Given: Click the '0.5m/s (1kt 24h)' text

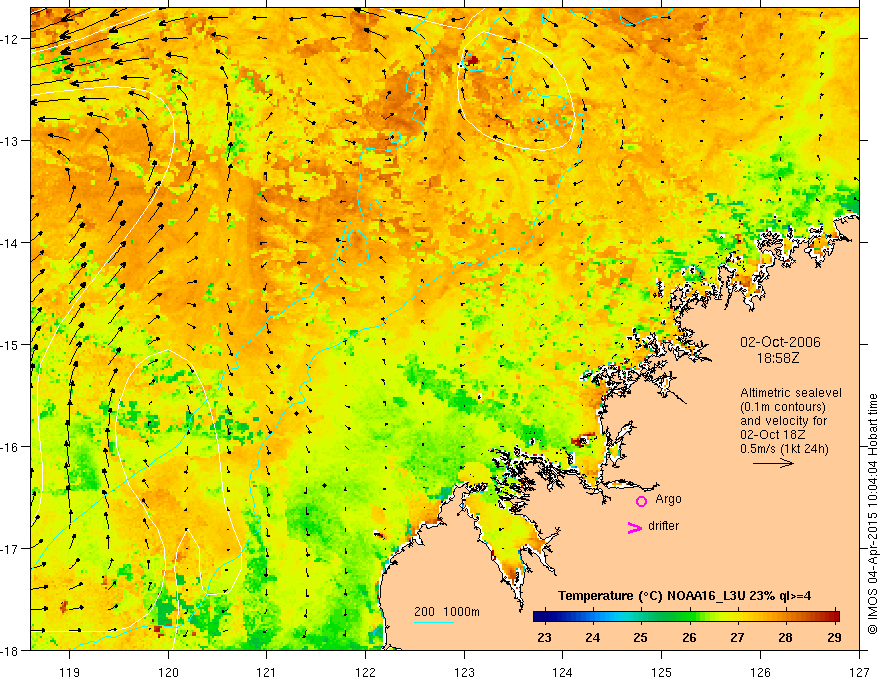Looking at the screenshot, I should tap(784, 449).
